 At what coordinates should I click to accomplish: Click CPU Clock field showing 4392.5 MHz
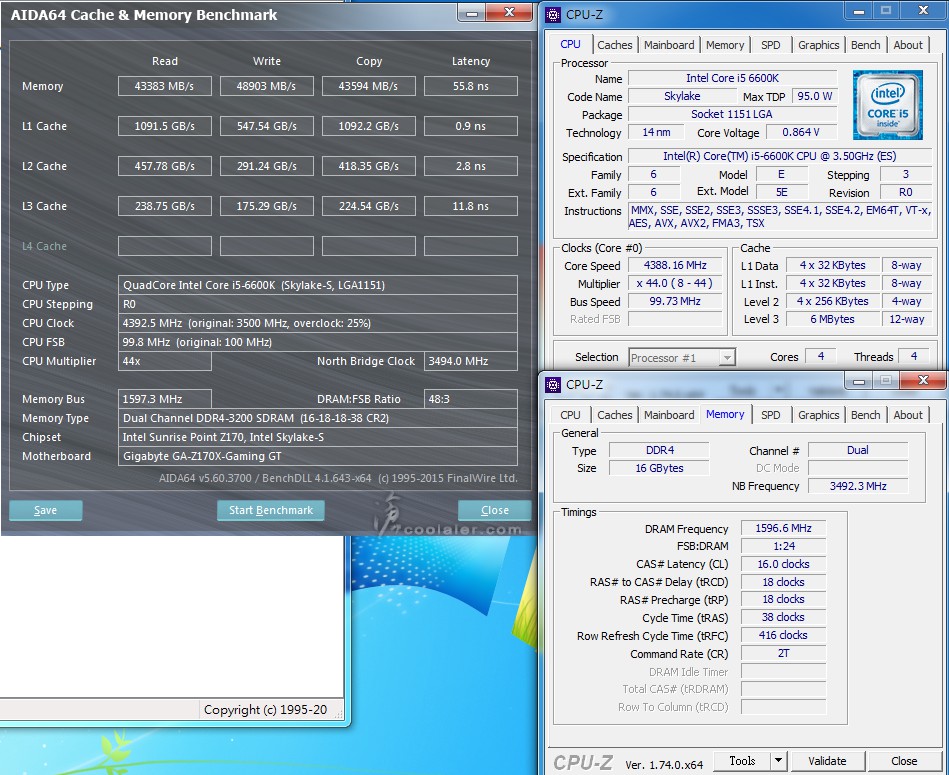point(318,323)
